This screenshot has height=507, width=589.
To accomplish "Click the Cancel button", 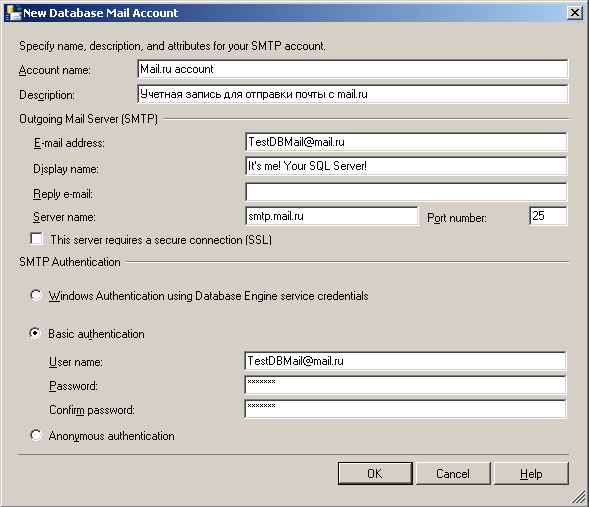I will 453,473.
